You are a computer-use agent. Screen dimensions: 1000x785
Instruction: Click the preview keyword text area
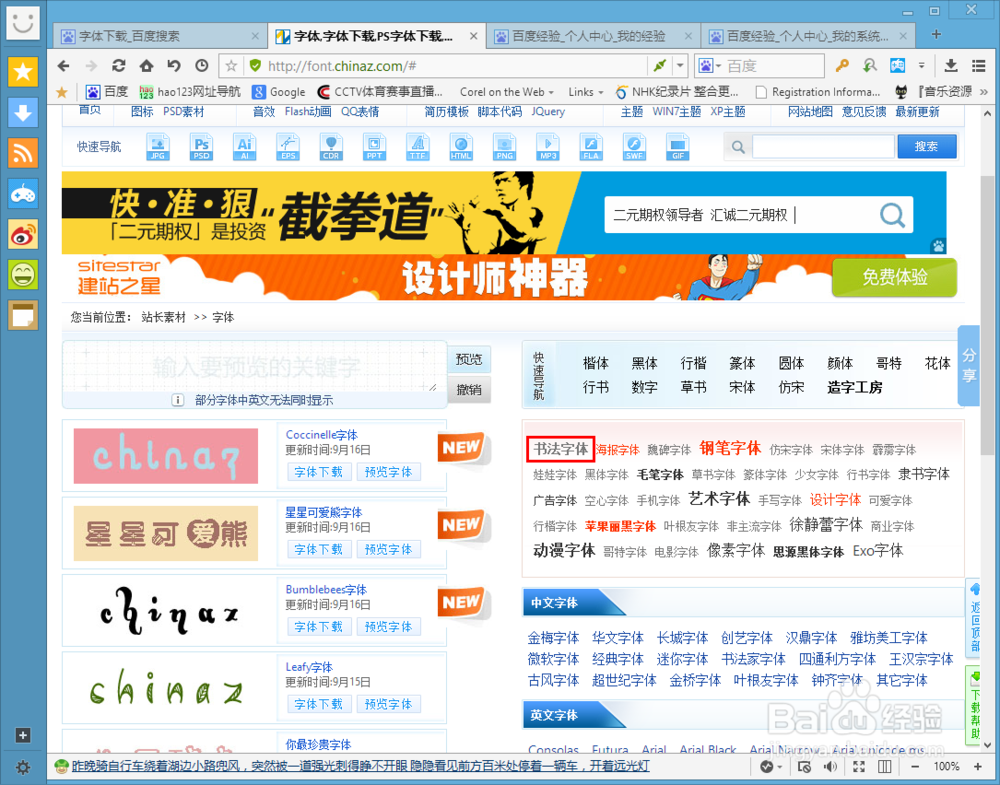coord(254,367)
